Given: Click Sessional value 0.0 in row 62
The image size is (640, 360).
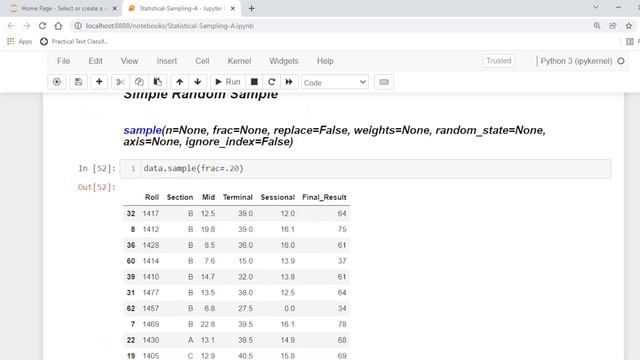Looking at the screenshot, I should (x=289, y=308).
